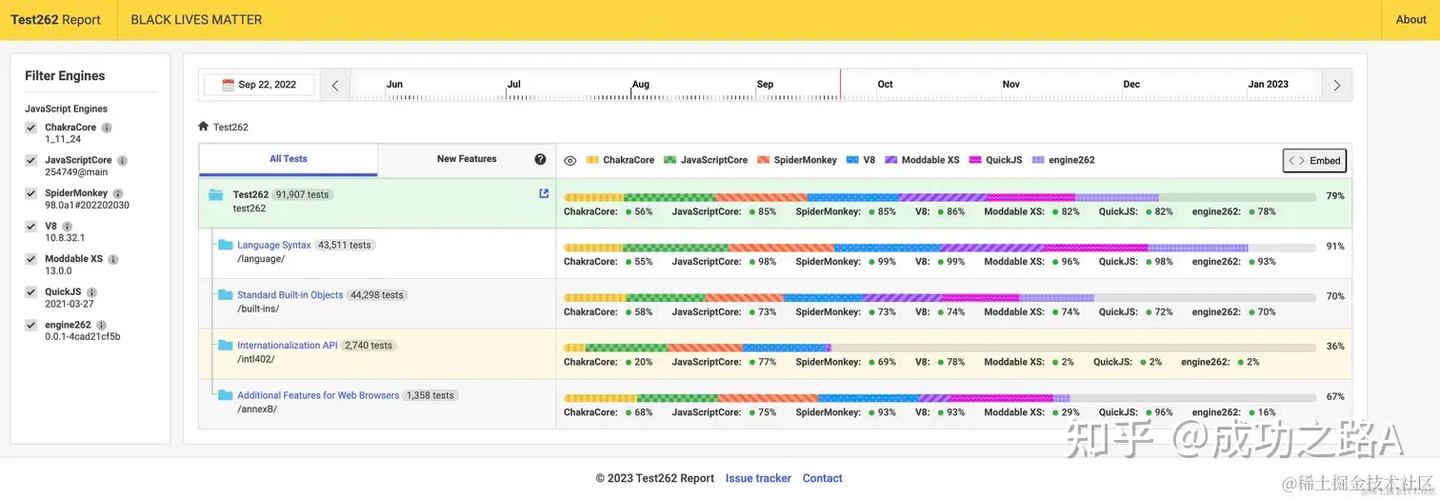Toggle SpiderMonkey engine checkbox

coord(31,193)
